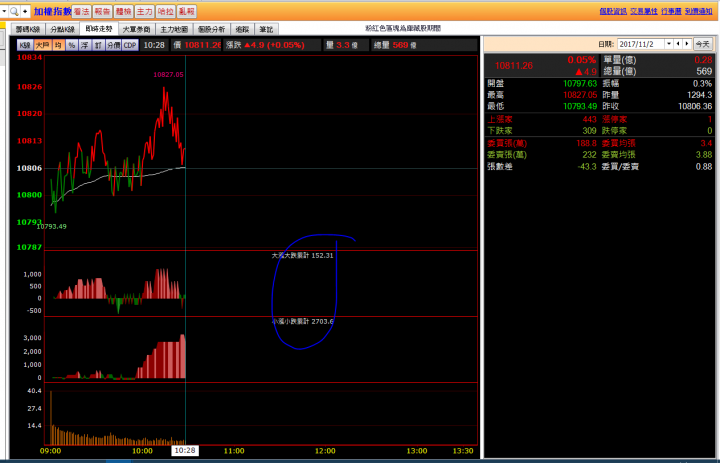Viewport: 720px width, 463px height.
Task: Toggle the K線 chart button
Action: click(25, 45)
